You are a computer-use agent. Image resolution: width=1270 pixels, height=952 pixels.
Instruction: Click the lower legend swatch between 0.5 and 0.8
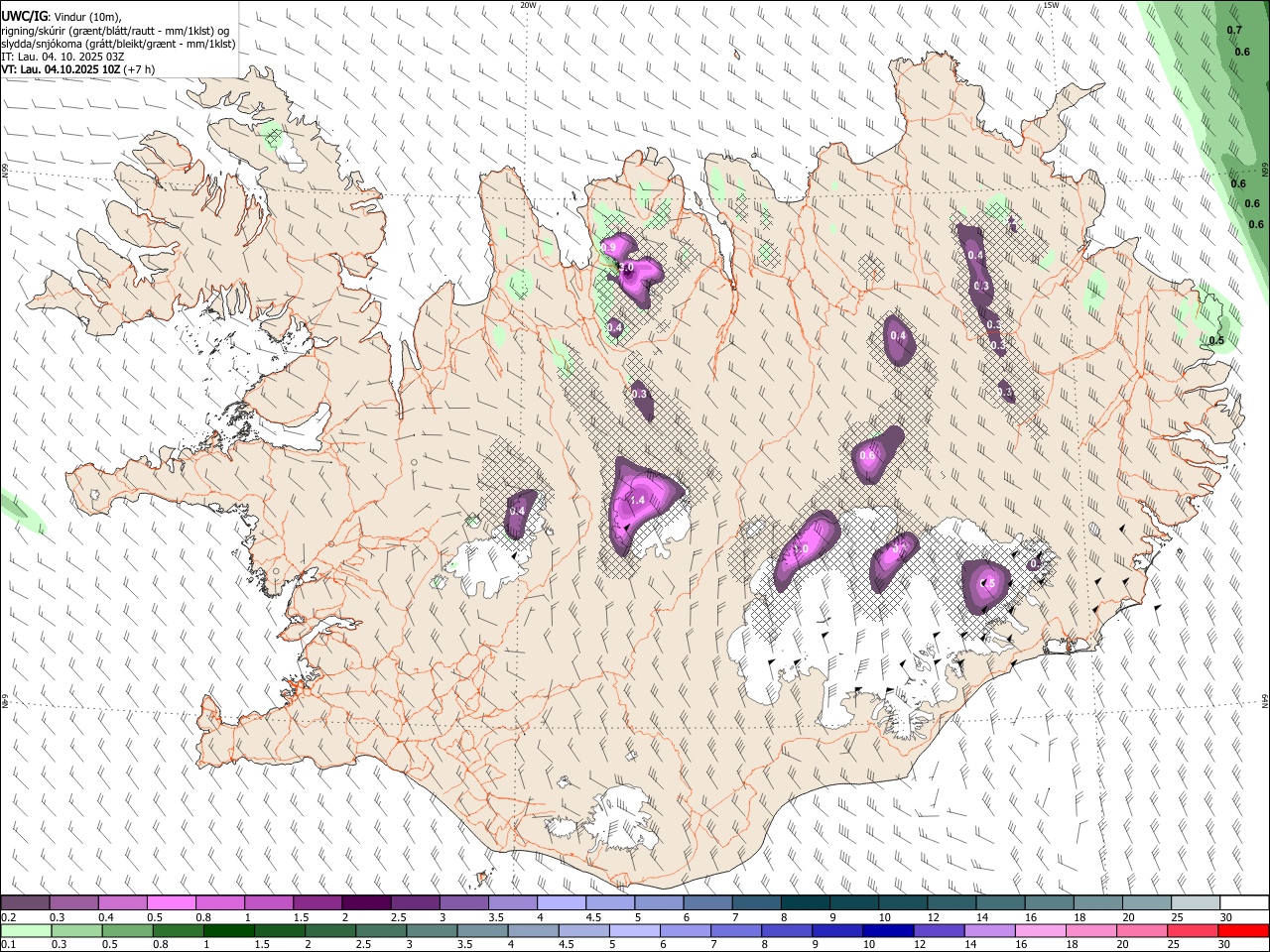(x=127, y=931)
